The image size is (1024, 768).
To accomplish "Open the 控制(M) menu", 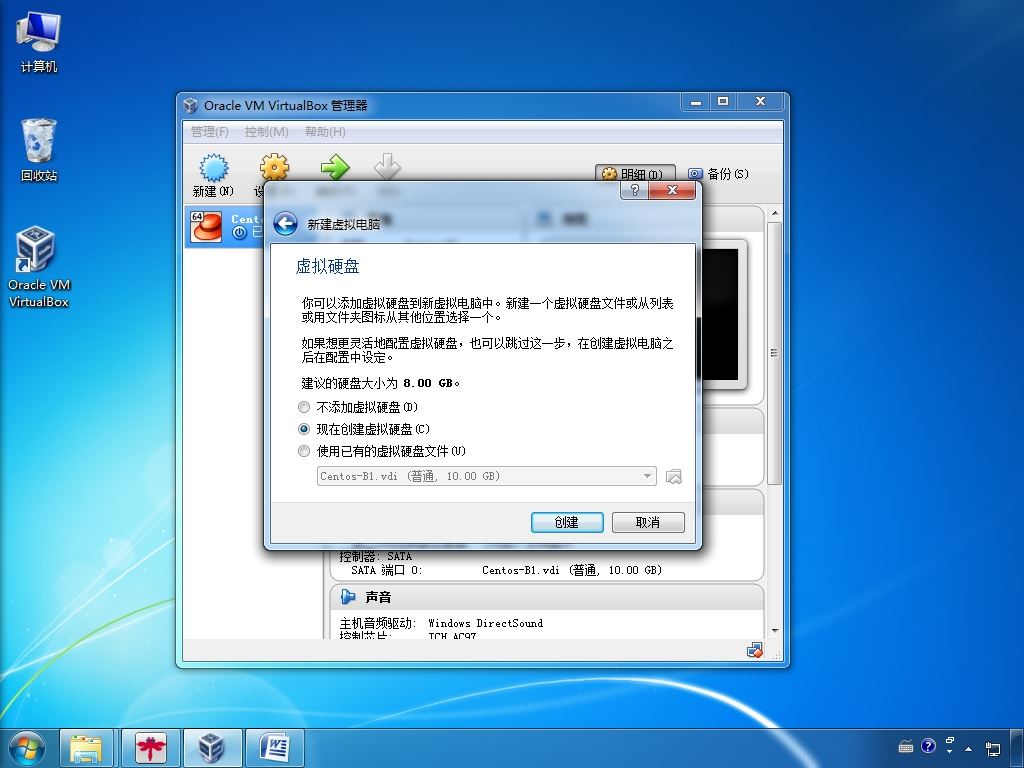I will (x=266, y=132).
